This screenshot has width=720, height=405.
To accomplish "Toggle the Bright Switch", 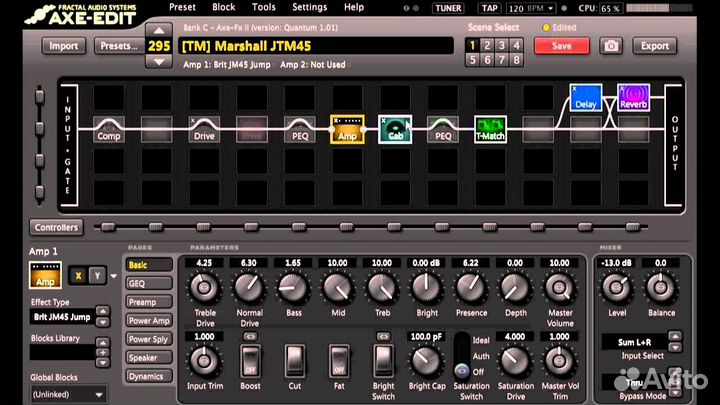I will tap(383, 361).
